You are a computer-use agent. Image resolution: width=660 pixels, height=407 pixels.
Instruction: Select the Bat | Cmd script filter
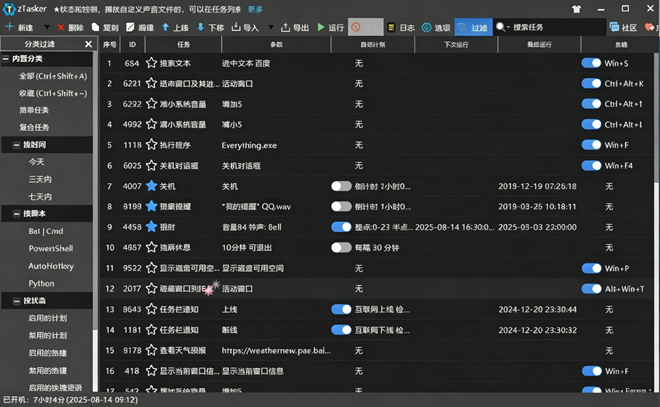pos(45,231)
